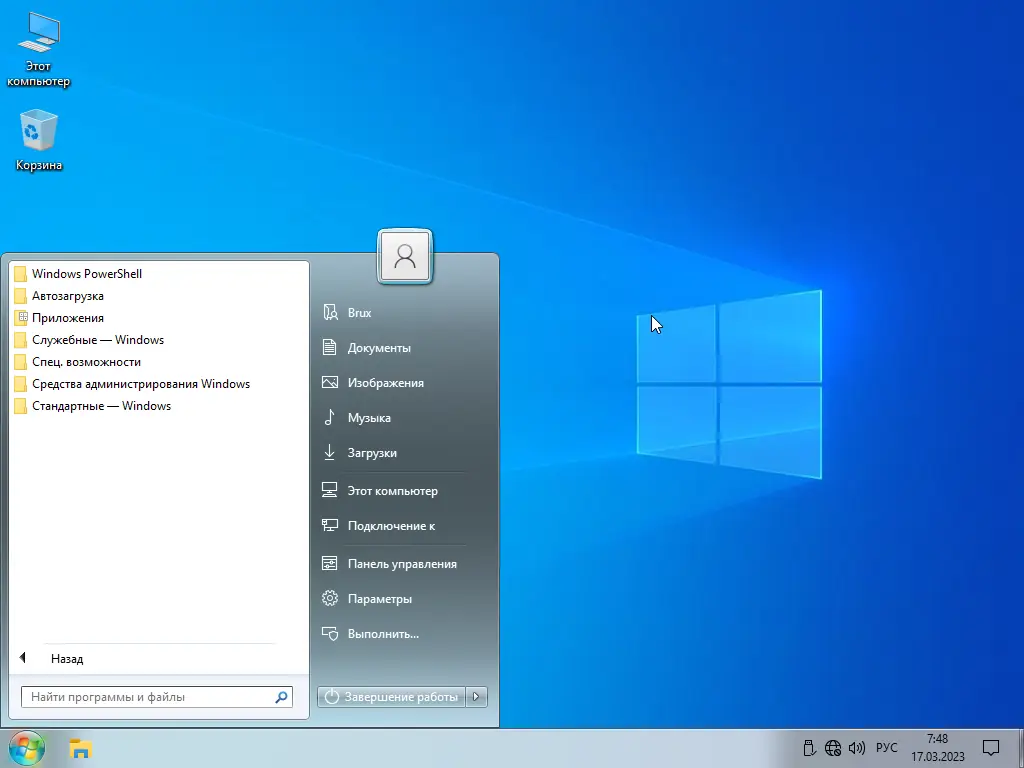This screenshot has height=768, width=1024.
Task: Click the Start menu monitor icon for Этот компьютер
Action: click(330, 490)
